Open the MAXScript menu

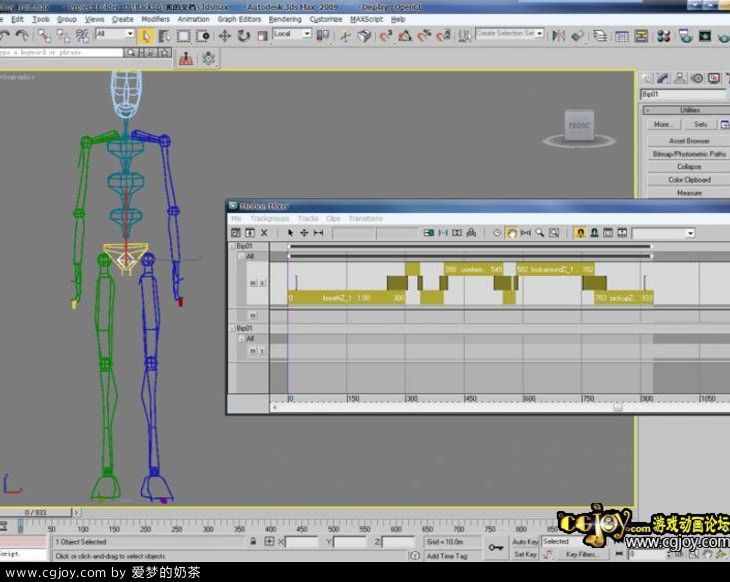[366, 19]
